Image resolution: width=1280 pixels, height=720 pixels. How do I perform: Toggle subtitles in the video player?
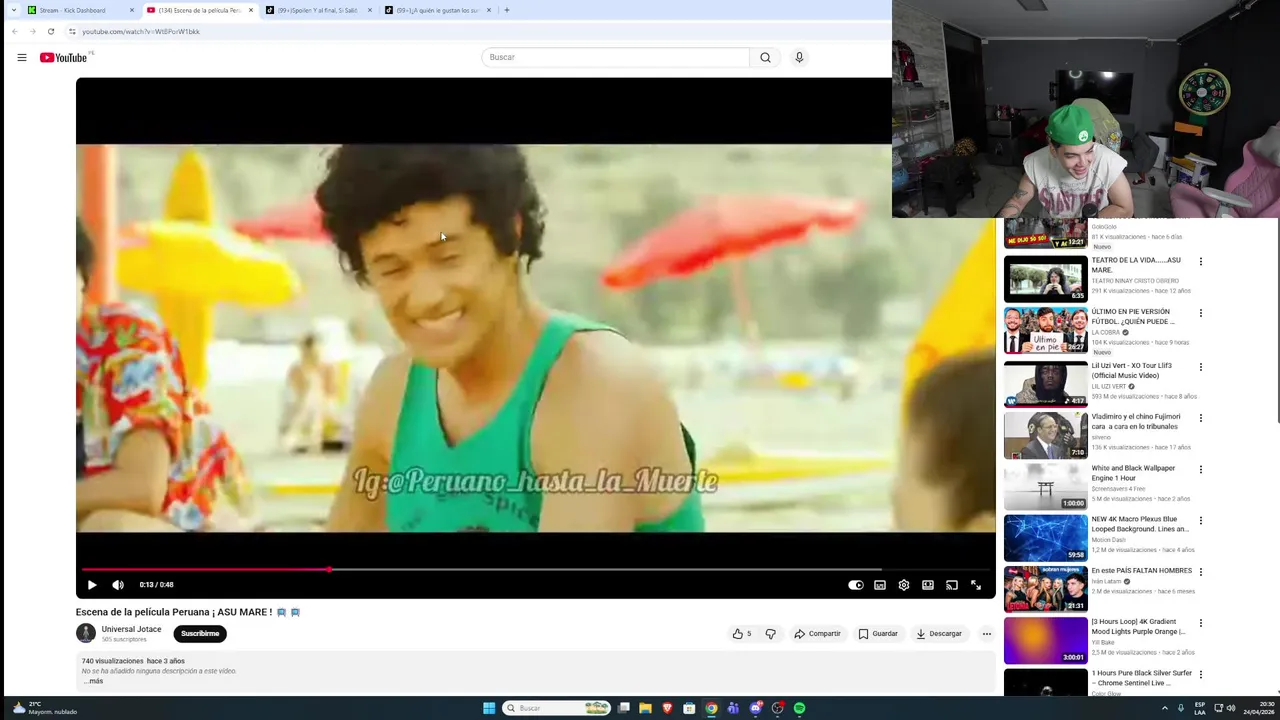(x=880, y=585)
